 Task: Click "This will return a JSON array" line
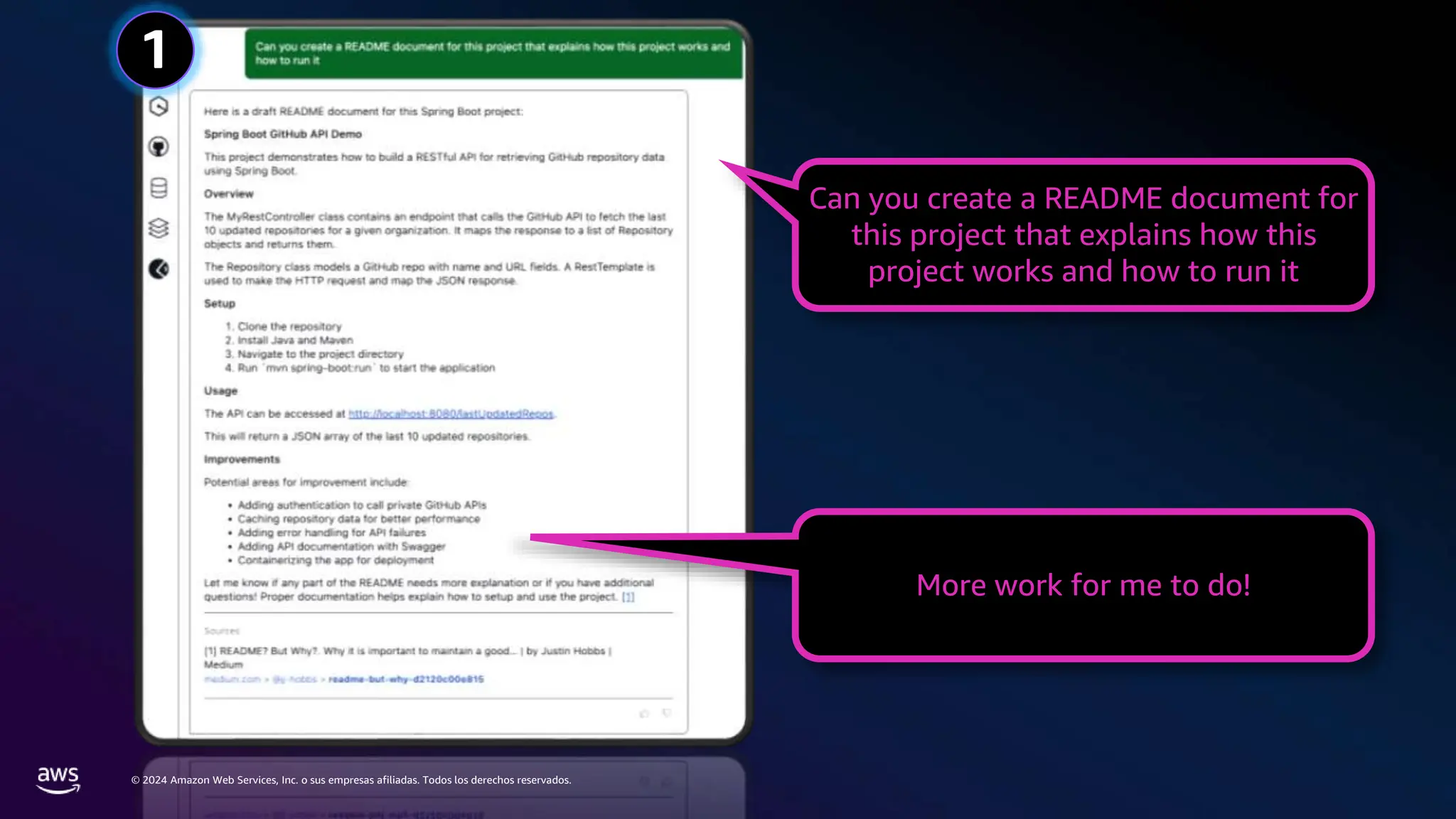coord(367,437)
